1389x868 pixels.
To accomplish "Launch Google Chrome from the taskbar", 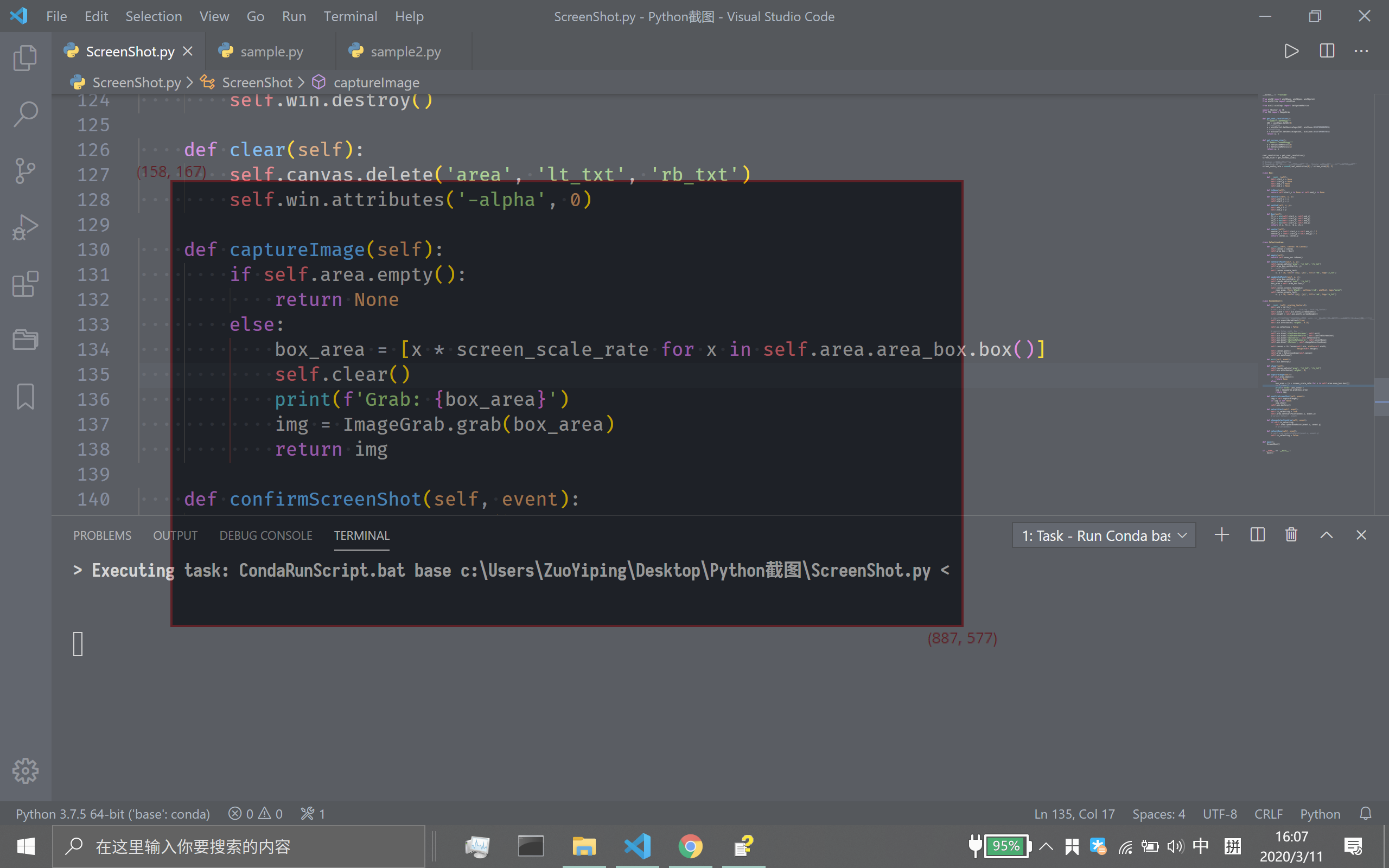I will (691, 846).
